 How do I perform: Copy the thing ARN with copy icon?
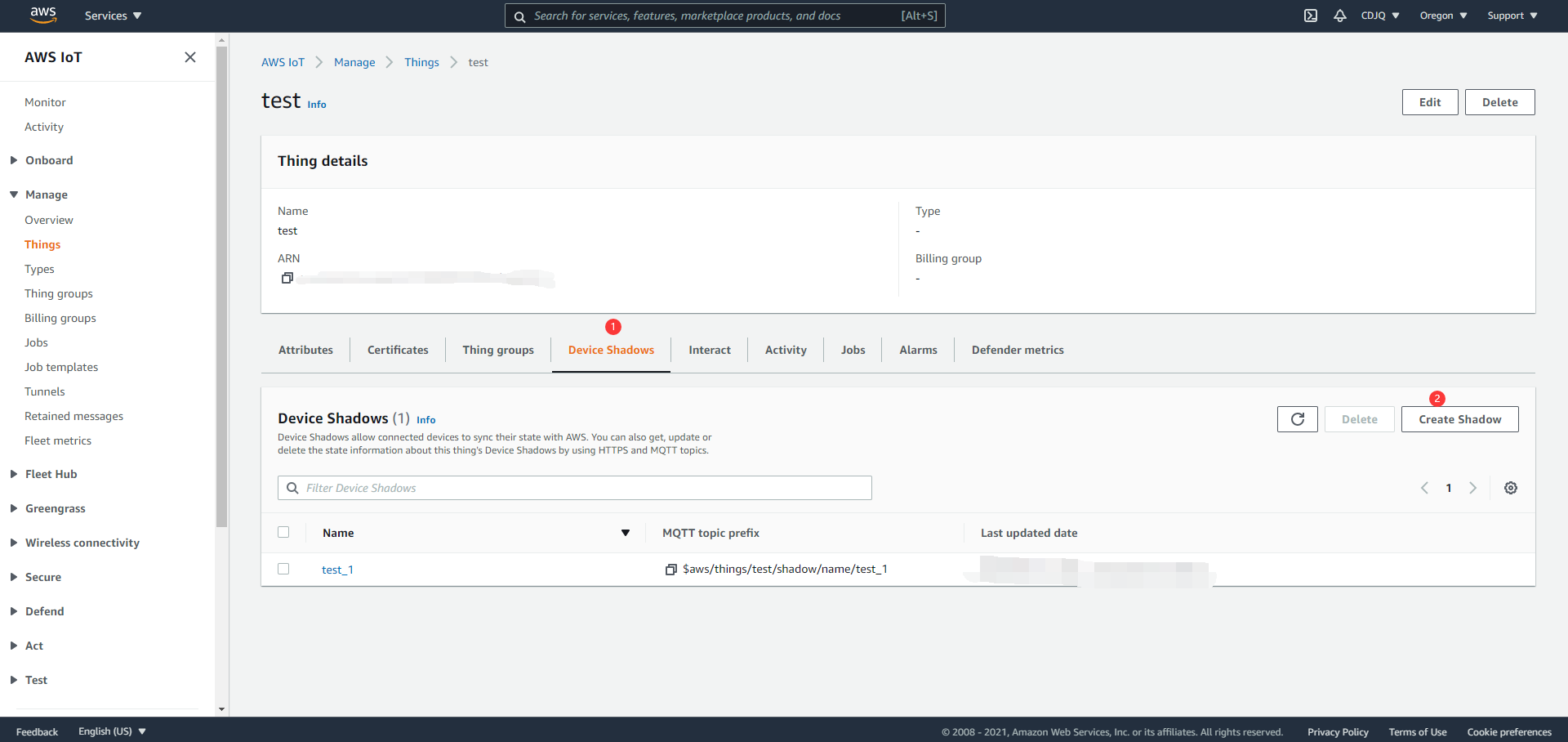[287, 278]
